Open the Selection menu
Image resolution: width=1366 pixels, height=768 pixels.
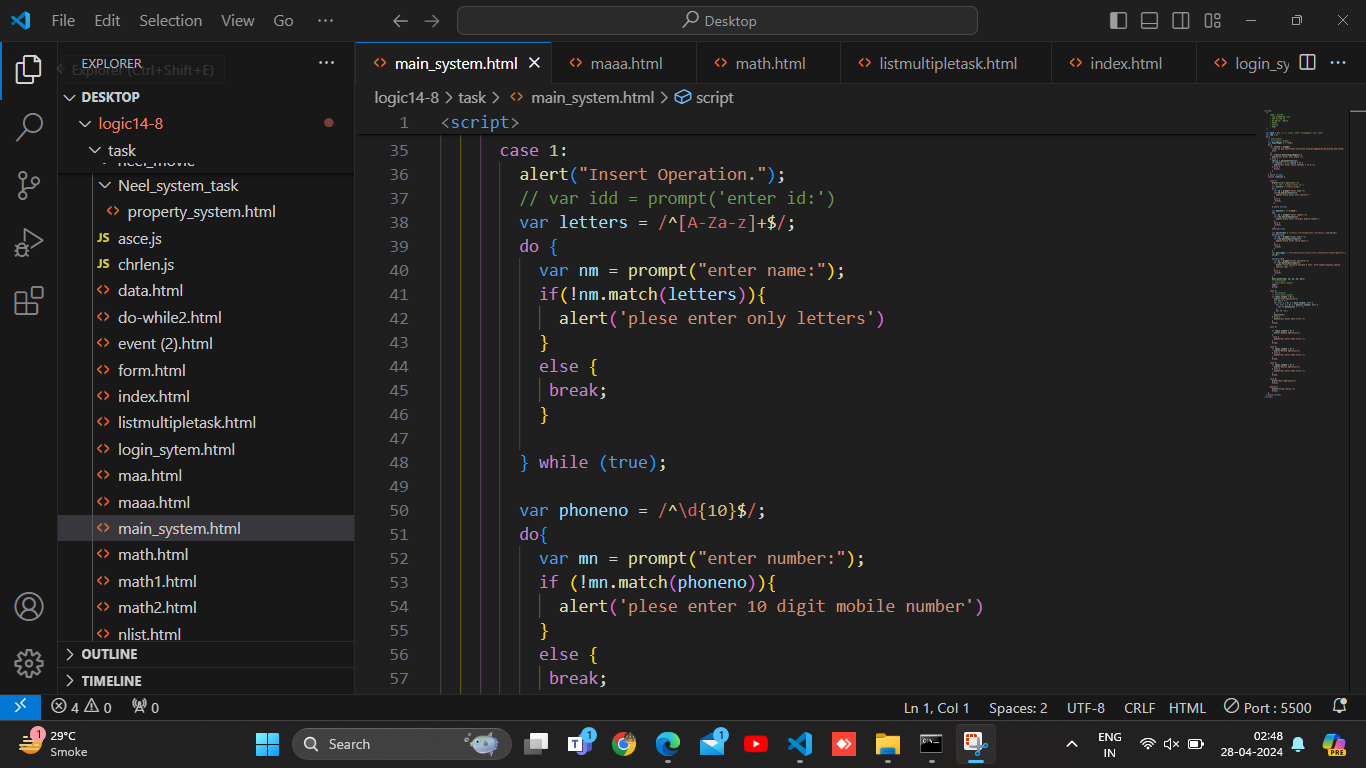click(170, 21)
